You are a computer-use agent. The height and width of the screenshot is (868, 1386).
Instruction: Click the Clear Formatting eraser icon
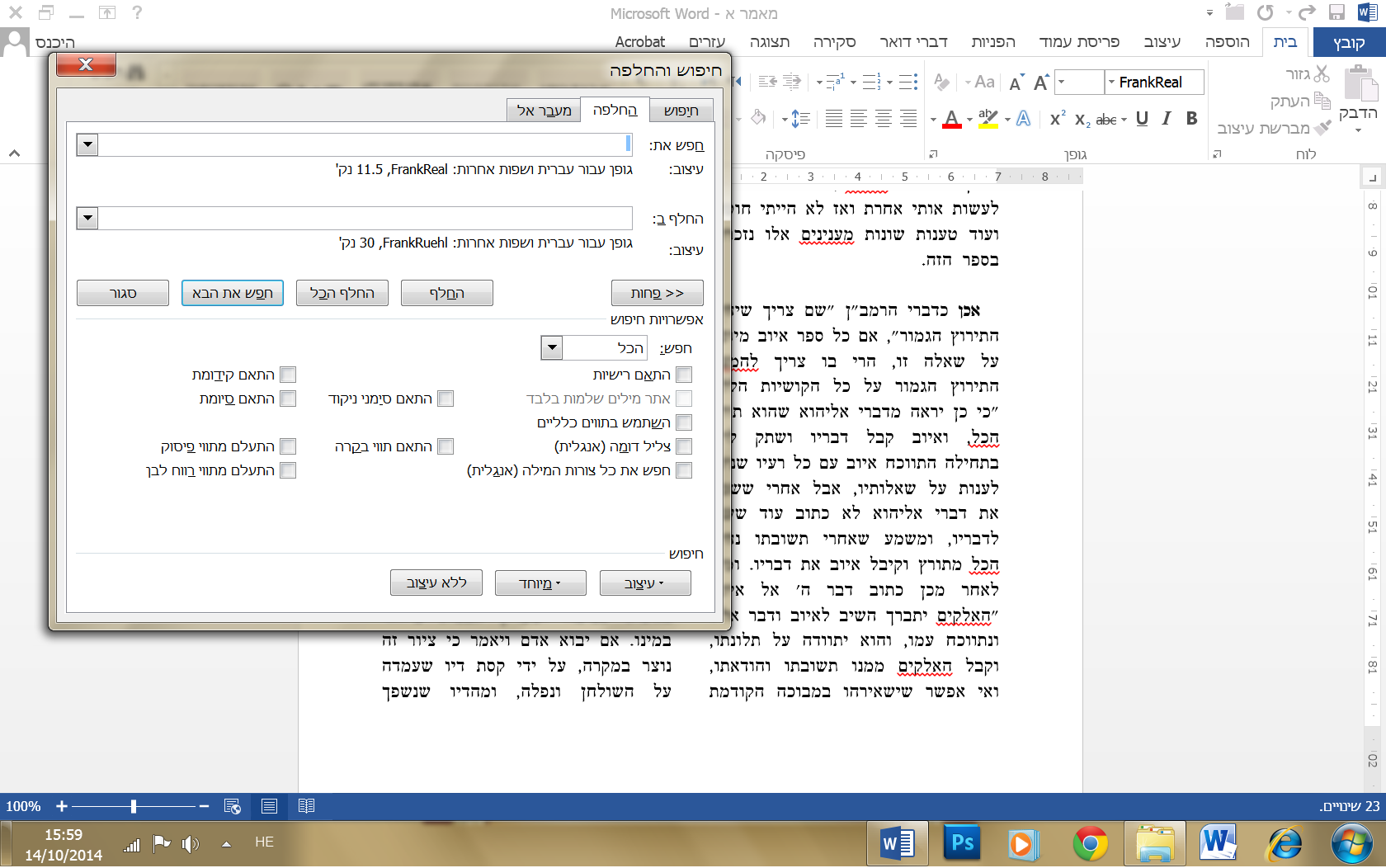pos(941,82)
